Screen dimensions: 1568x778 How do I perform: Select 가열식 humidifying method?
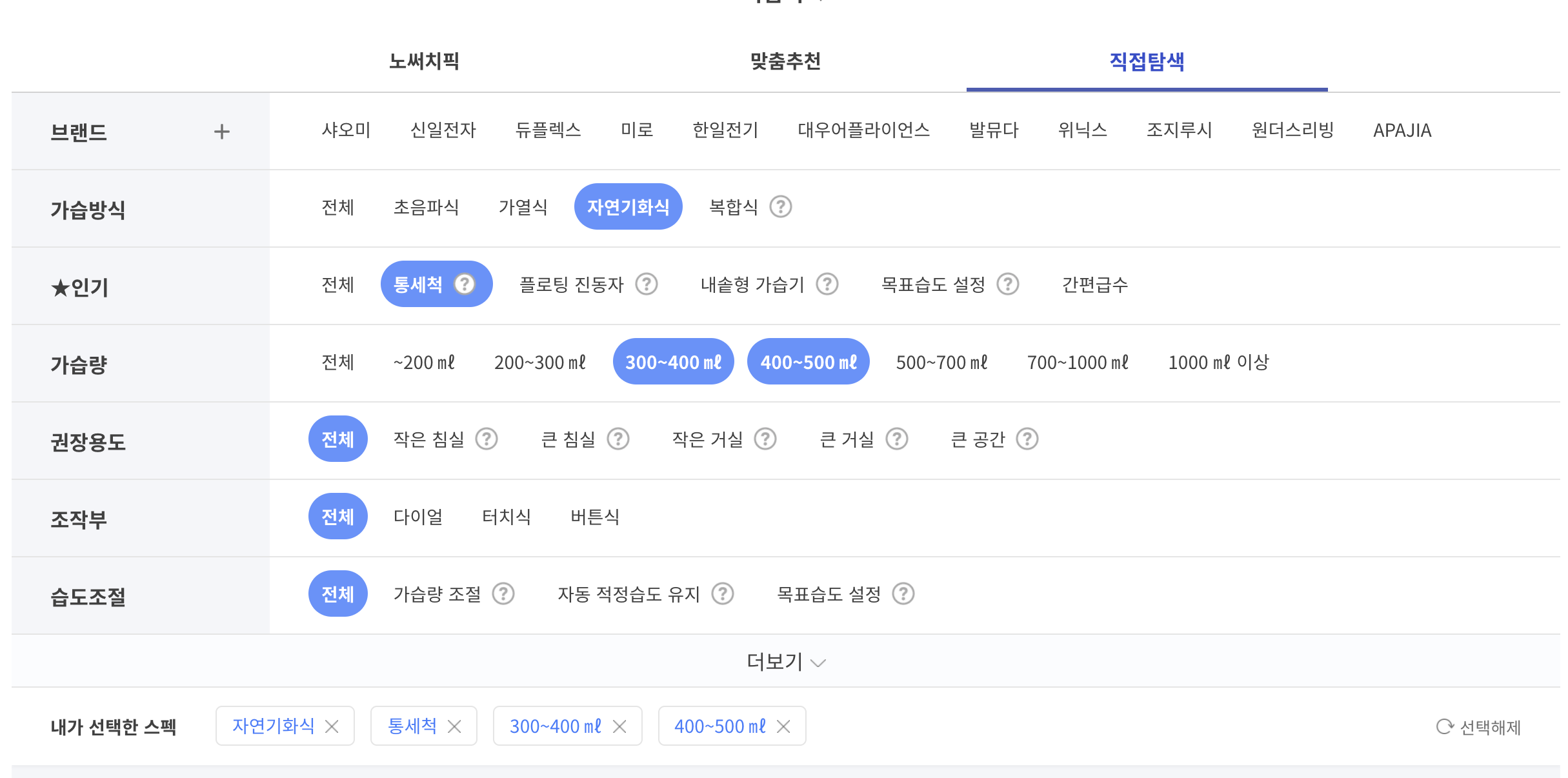pos(523,206)
